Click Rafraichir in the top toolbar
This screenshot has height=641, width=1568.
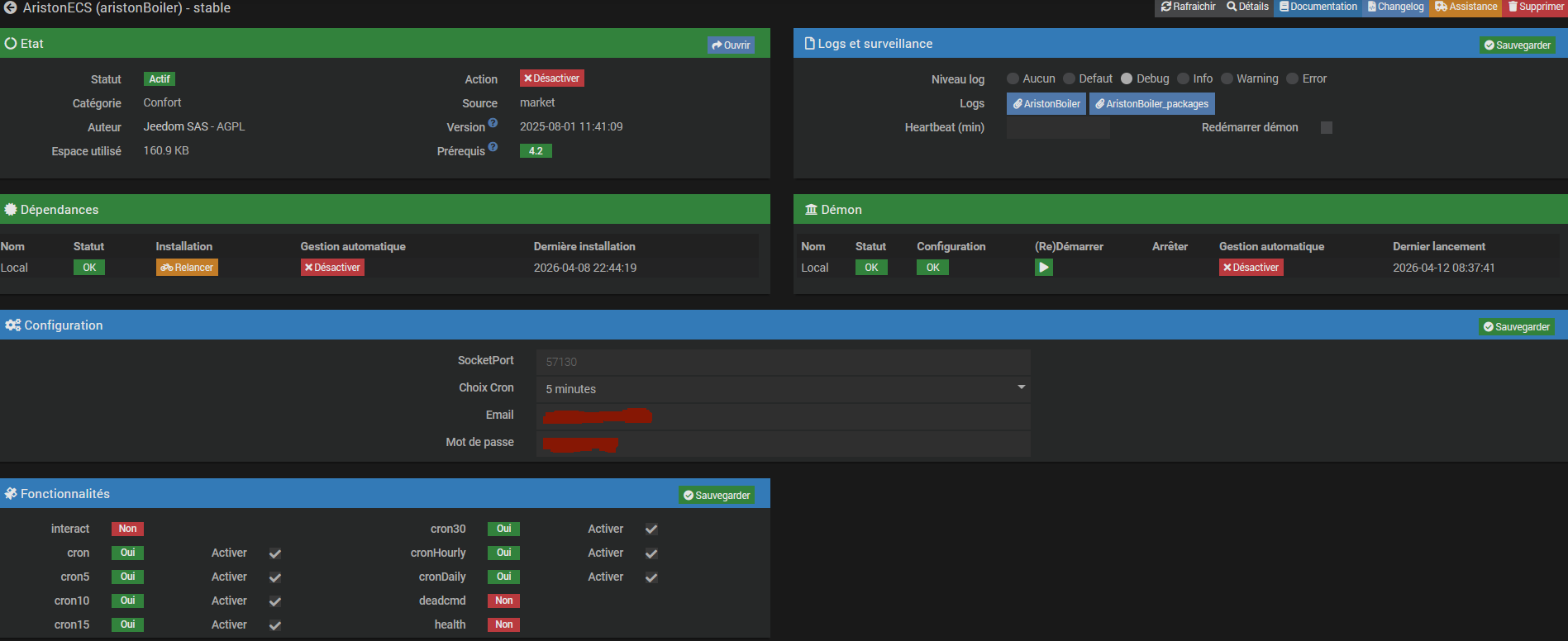click(1188, 7)
